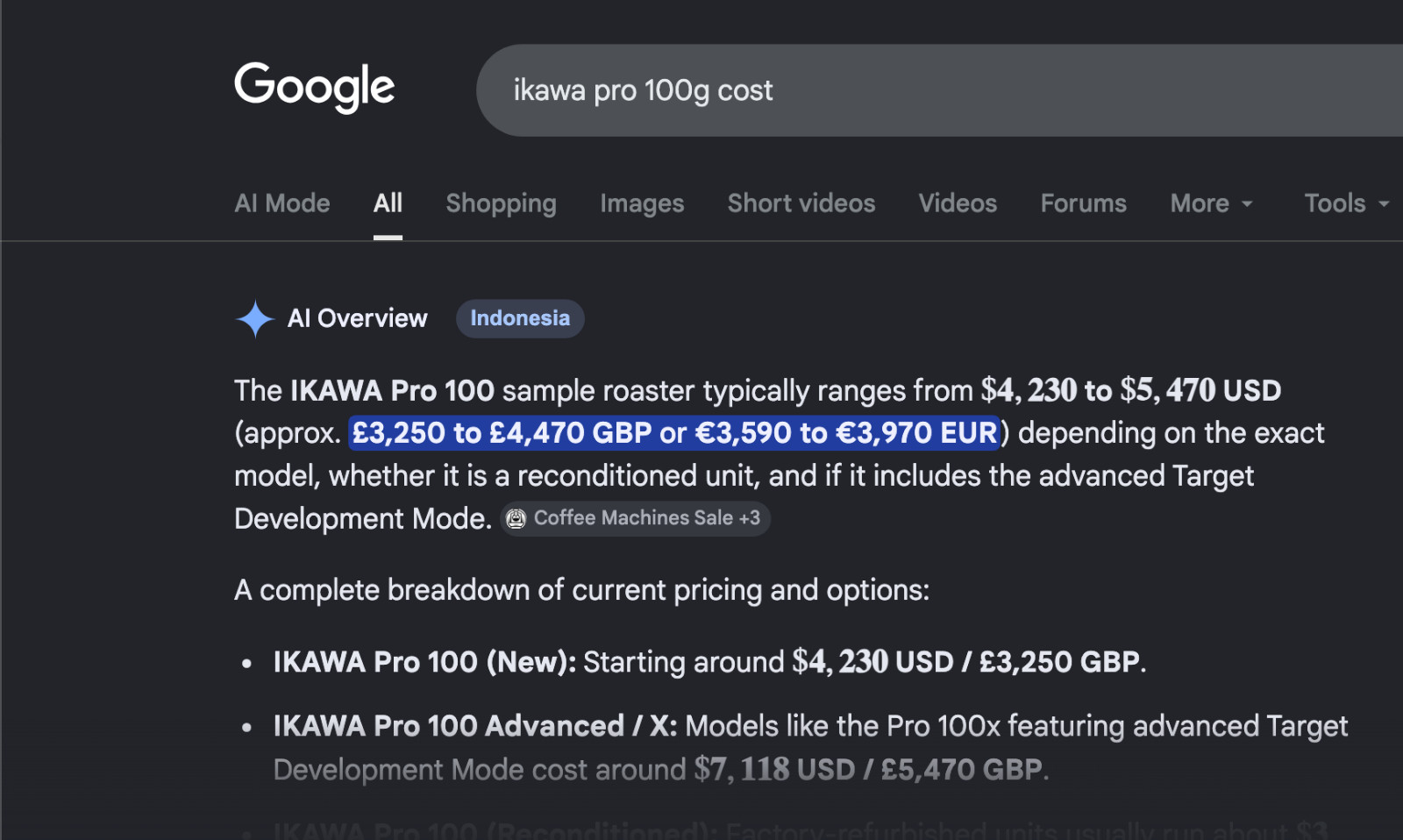
Task: Expand the More dropdown
Action: click(x=1212, y=203)
